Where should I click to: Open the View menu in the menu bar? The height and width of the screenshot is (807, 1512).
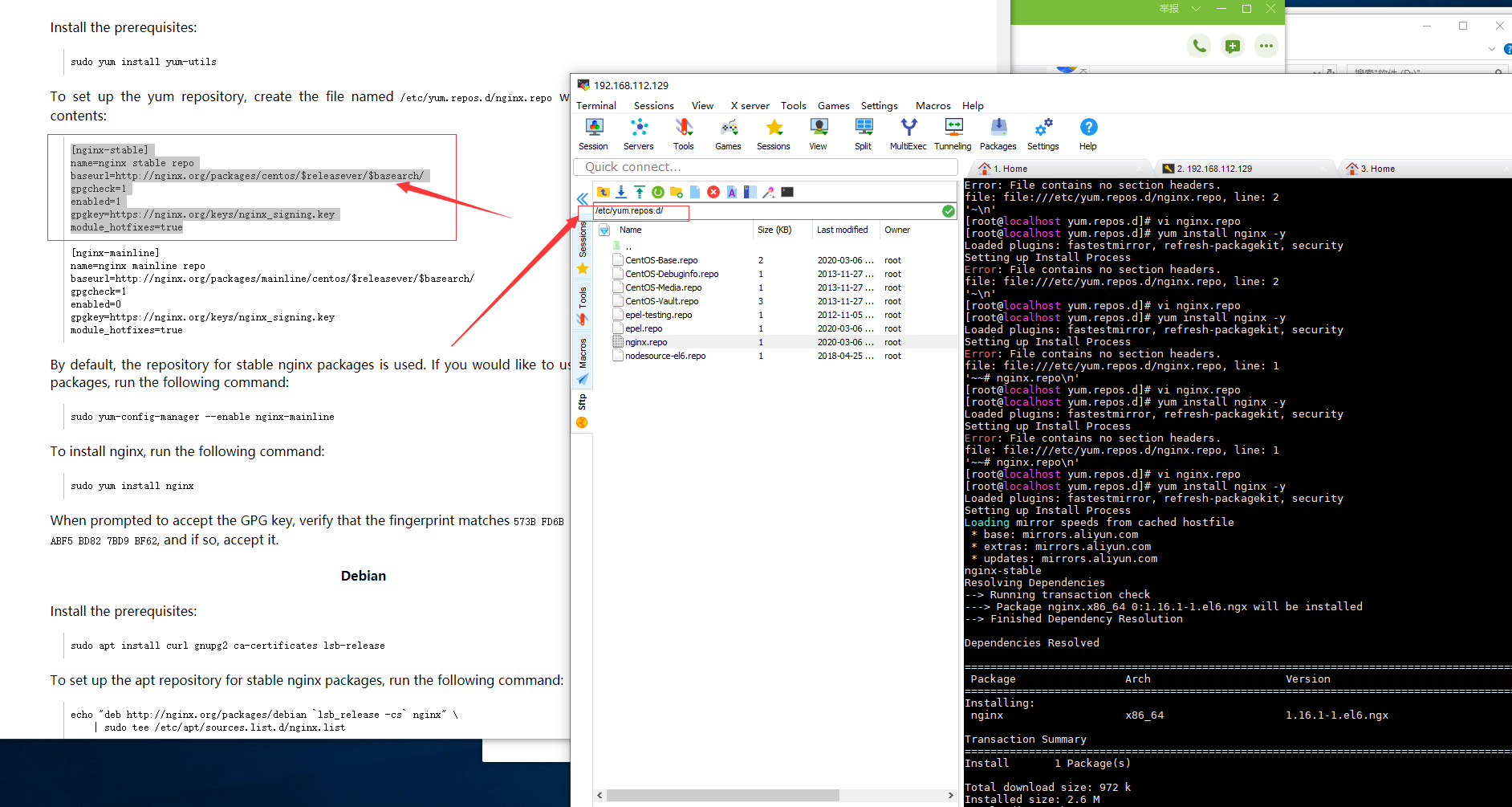point(702,105)
